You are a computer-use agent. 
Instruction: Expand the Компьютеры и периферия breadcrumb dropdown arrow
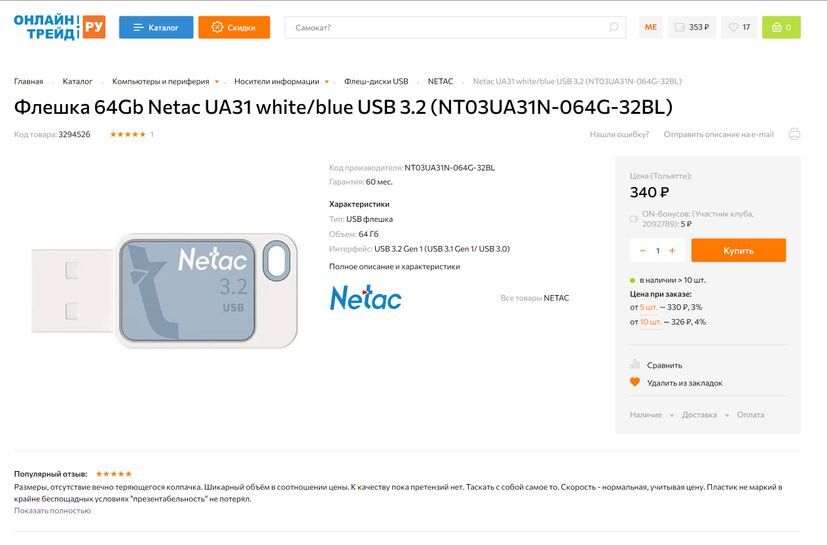[x=217, y=82]
